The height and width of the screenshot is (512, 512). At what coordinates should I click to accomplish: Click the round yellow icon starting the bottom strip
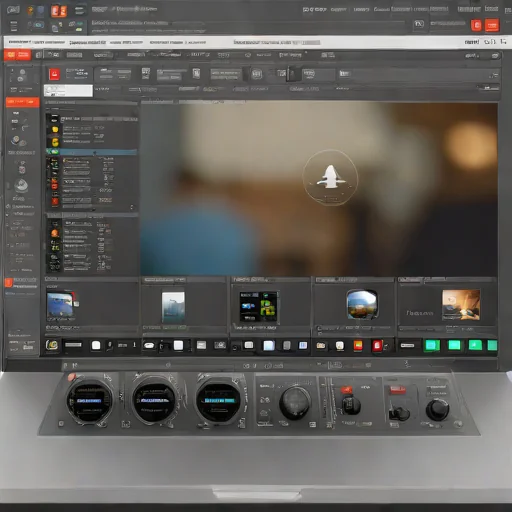pyautogui.click(x=52, y=345)
